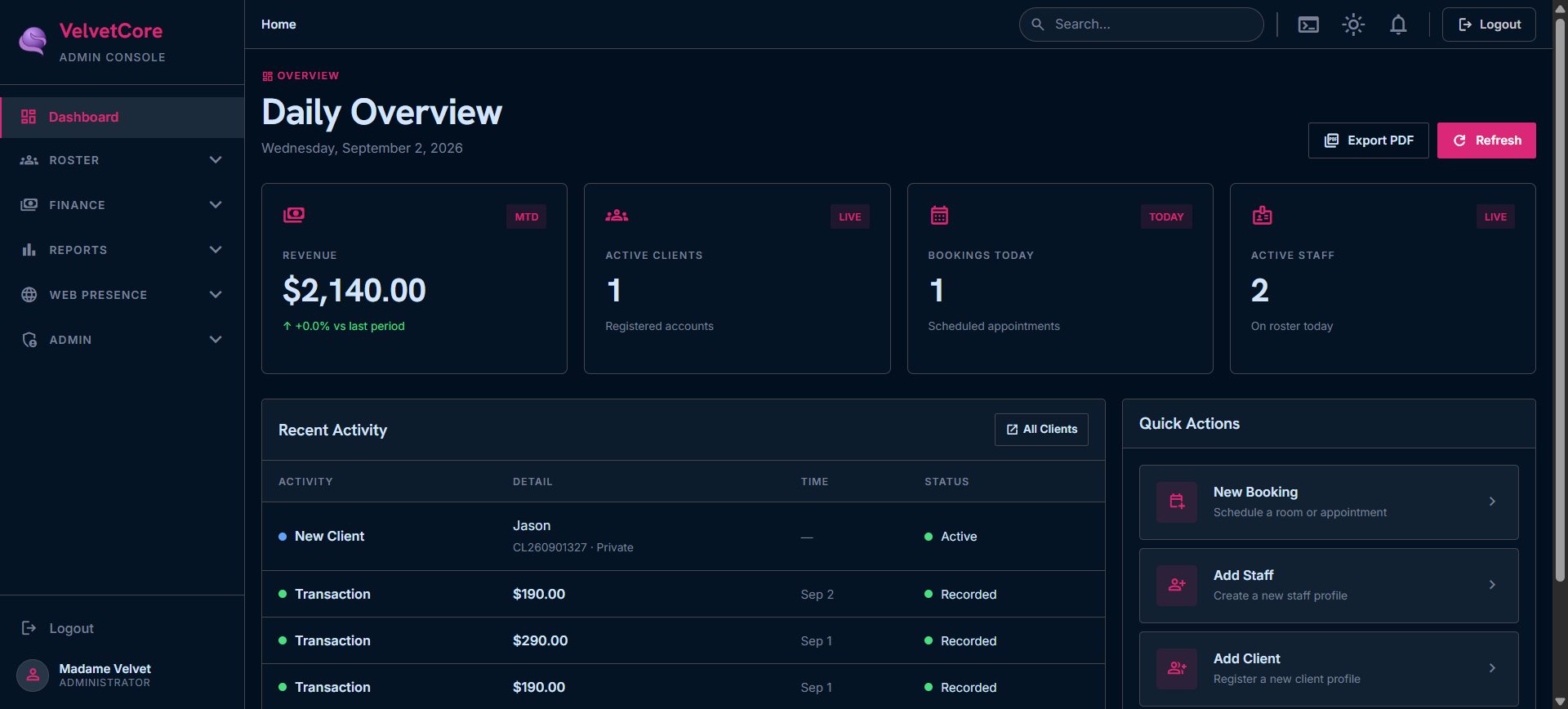Open the New Booking quick action
This screenshot has width=1568, height=709.
1329,502
